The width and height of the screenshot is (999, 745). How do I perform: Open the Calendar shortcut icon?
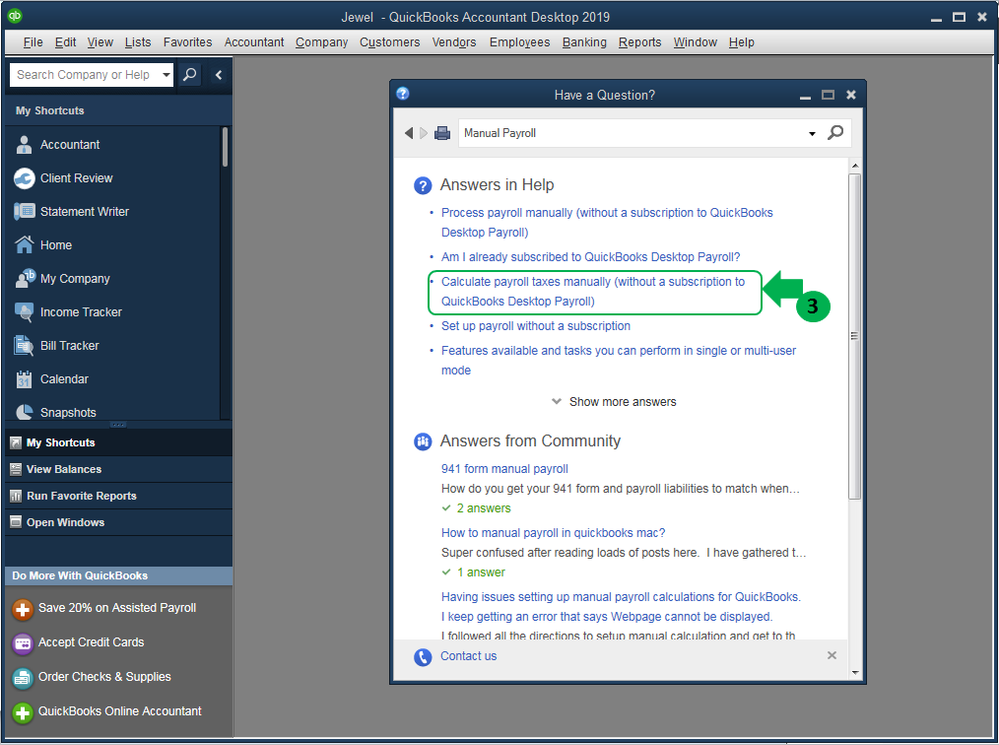[x=24, y=379]
